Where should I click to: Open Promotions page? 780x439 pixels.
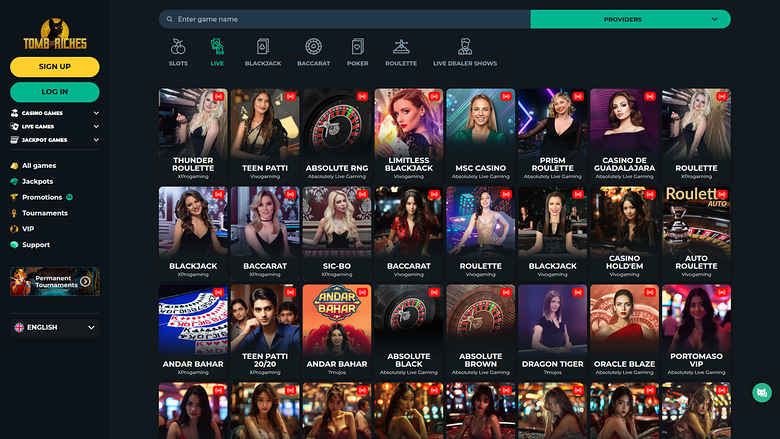pos(42,197)
